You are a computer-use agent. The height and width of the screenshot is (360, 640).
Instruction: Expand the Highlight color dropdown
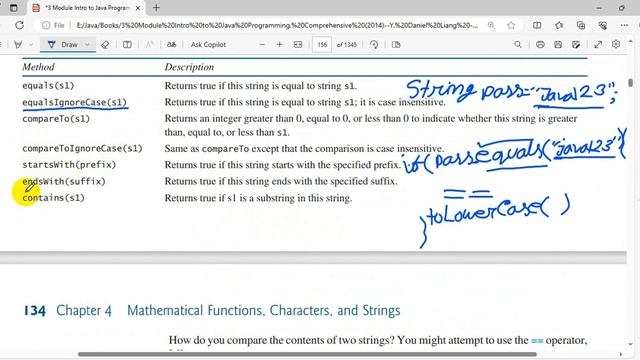[31, 44]
